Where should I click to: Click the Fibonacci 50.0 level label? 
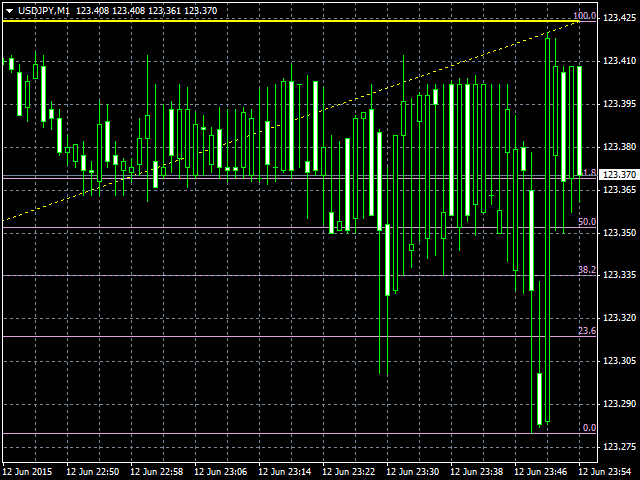587,222
